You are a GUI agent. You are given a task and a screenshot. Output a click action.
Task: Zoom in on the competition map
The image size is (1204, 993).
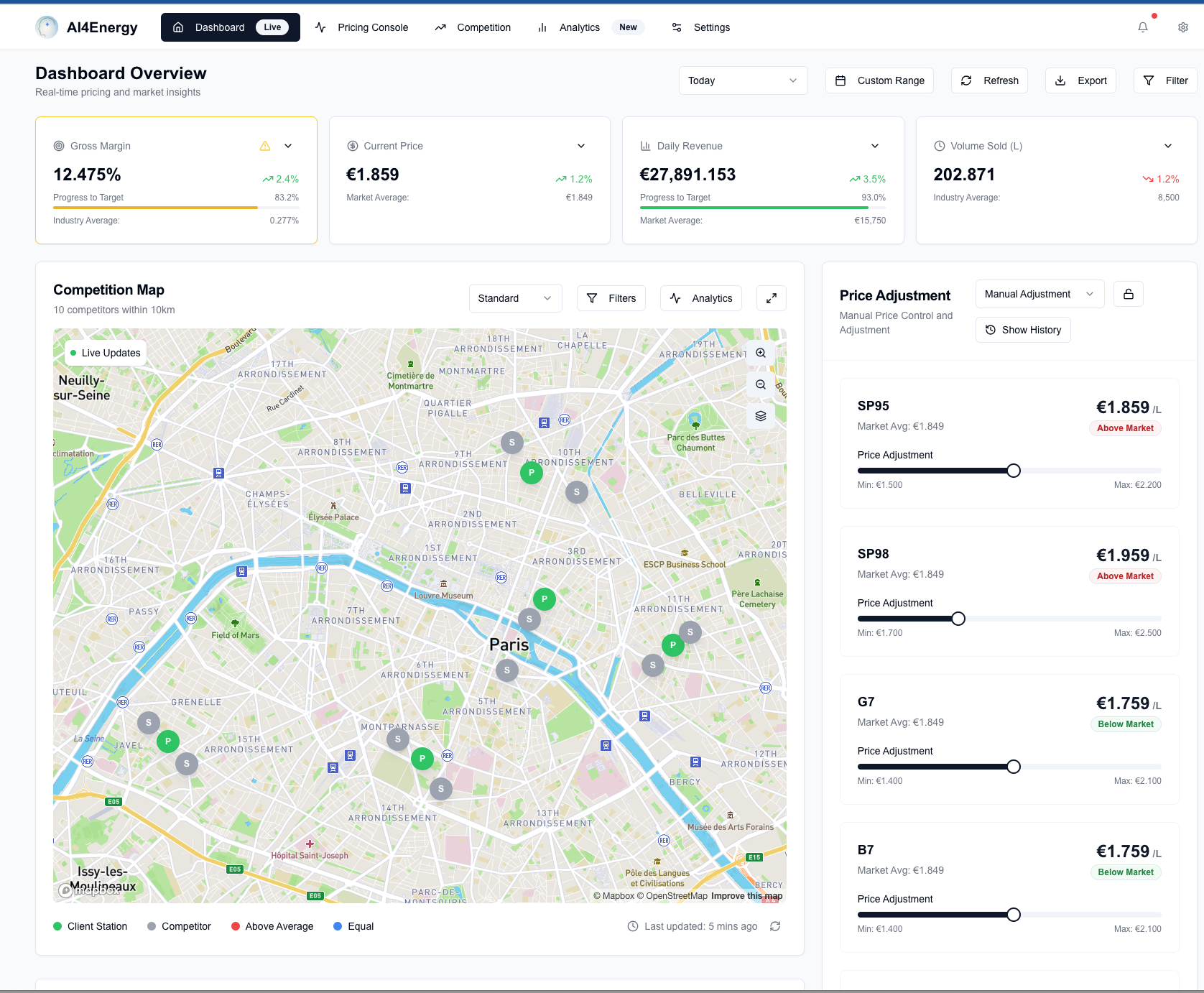tap(761, 353)
